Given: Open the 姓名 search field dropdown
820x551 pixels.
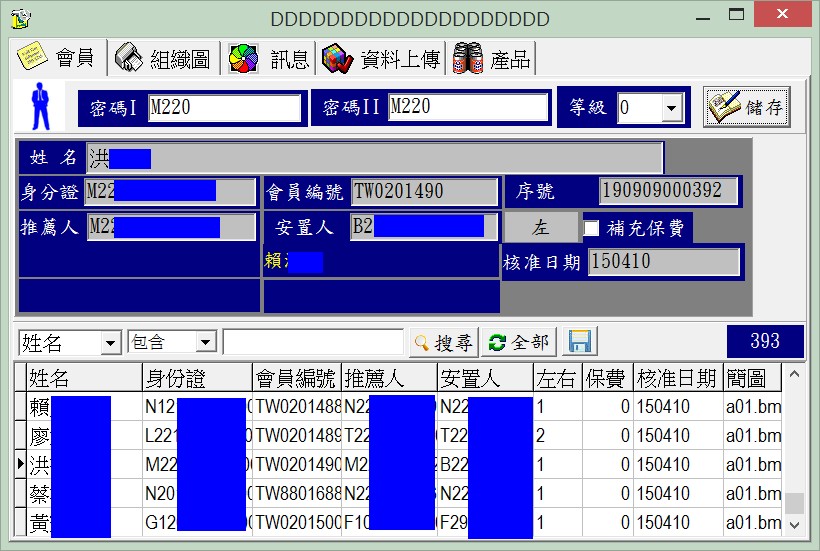Looking at the screenshot, I should [110, 343].
